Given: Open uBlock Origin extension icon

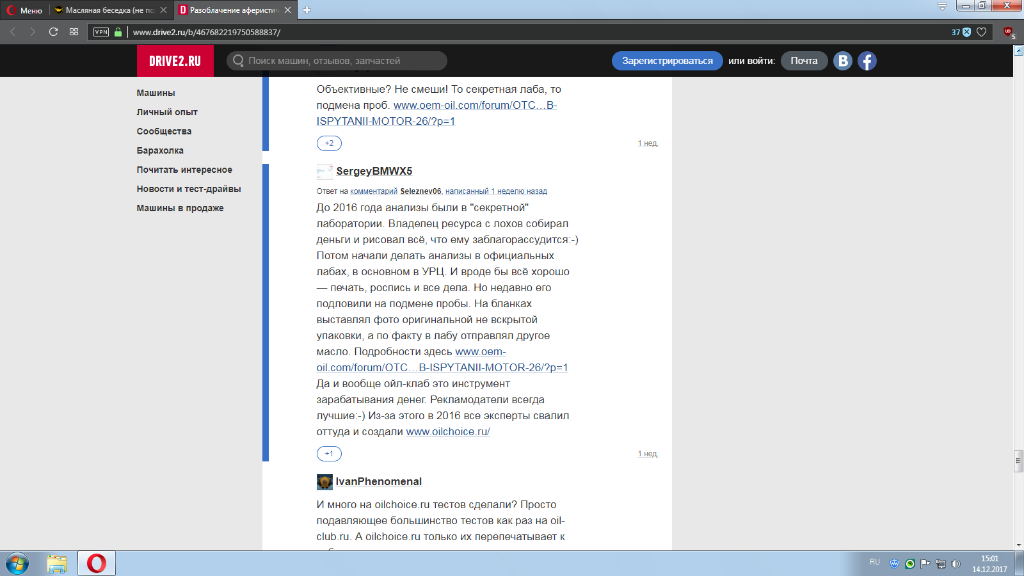Looking at the screenshot, I should pos(1009,32).
